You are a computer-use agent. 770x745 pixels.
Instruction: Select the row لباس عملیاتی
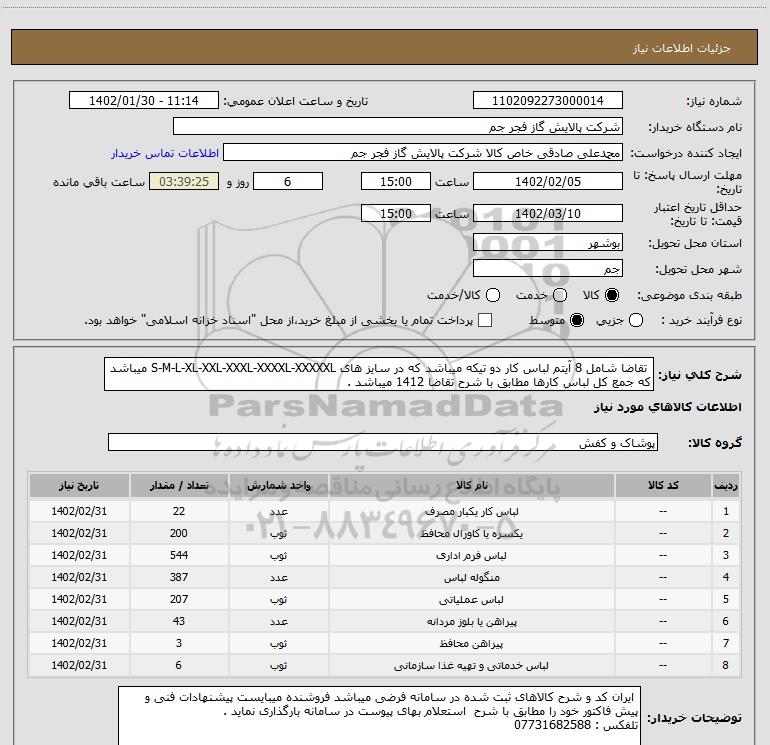pos(385,599)
